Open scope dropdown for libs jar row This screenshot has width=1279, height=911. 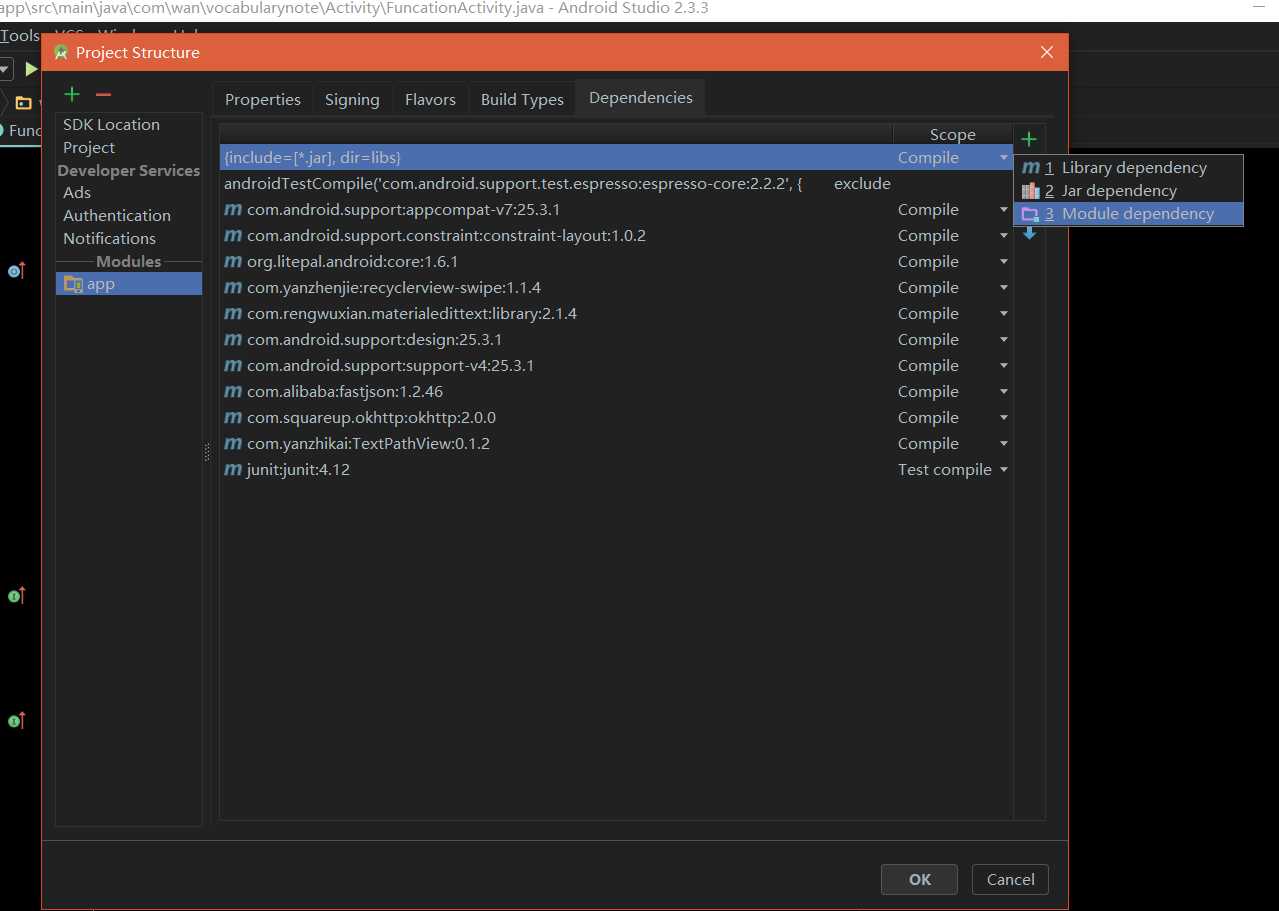[1003, 158]
